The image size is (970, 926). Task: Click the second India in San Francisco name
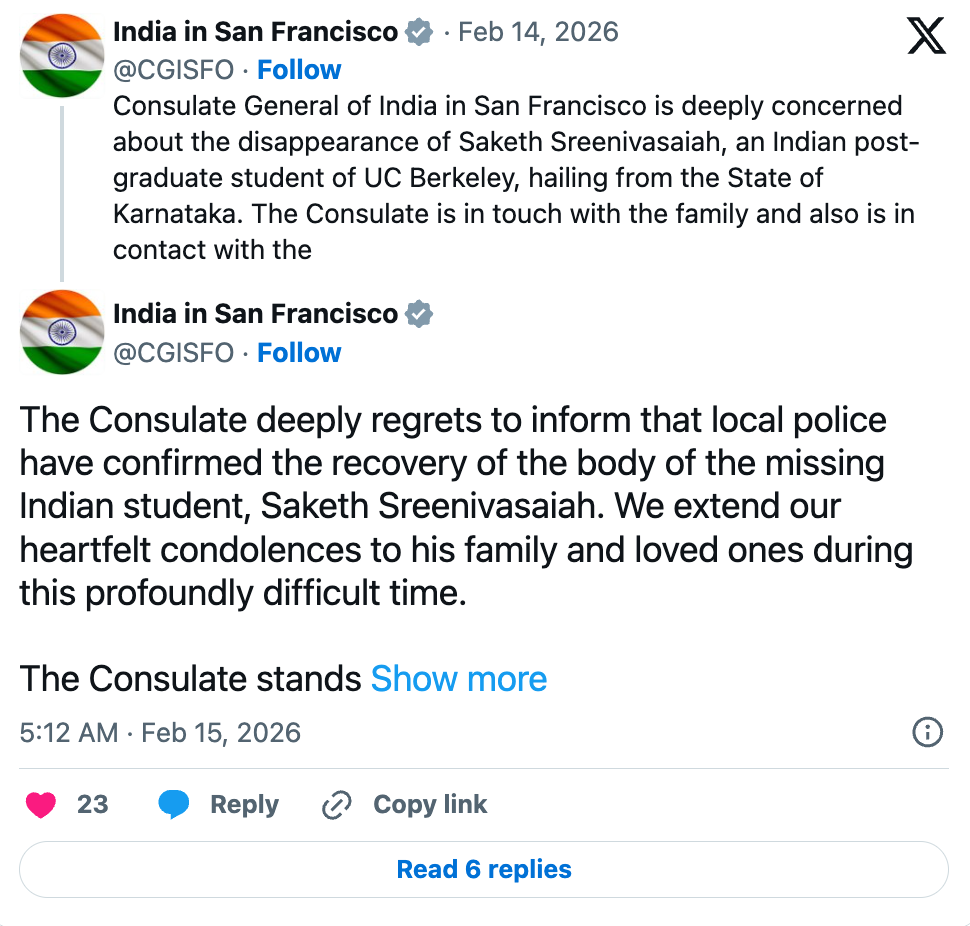pyautogui.click(x=255, y=314)
